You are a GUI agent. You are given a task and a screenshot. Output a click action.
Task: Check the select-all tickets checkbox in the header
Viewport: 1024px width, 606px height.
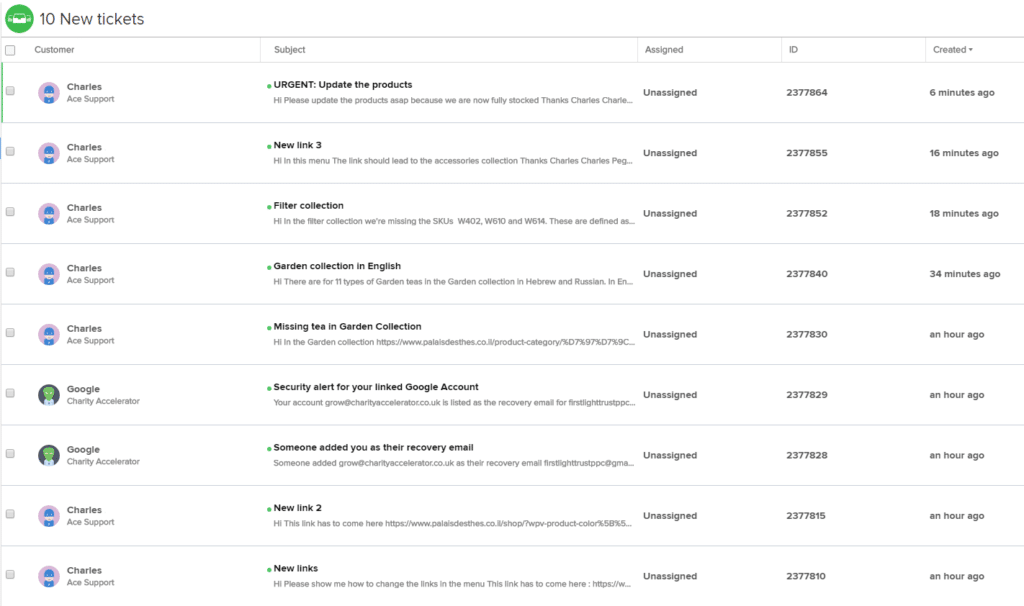10,48
